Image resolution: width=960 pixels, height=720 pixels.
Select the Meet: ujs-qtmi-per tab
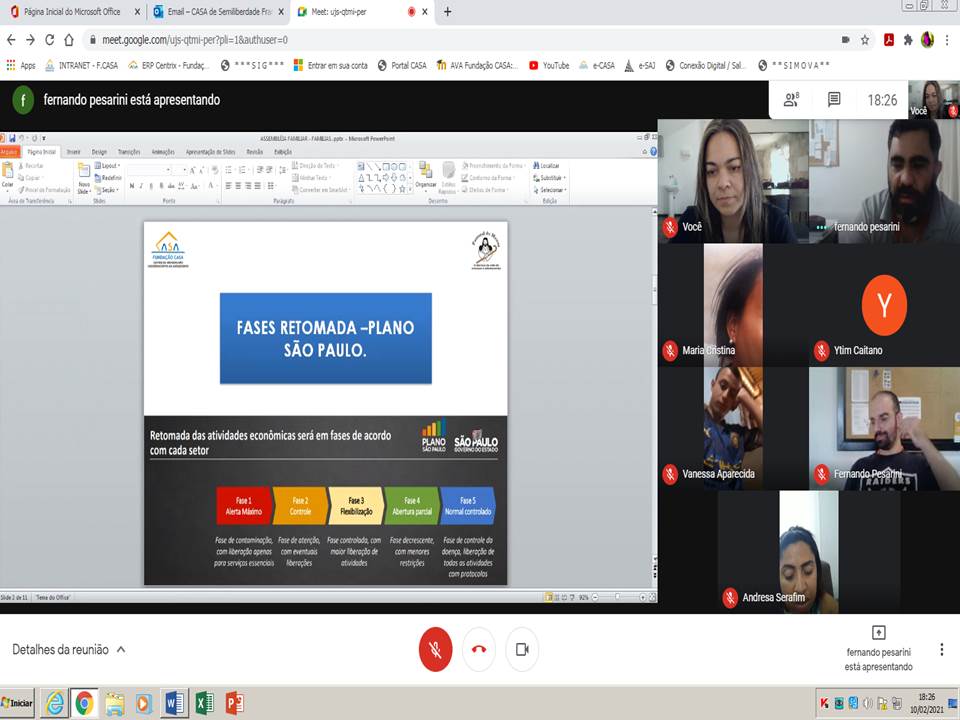coord(361,12)
